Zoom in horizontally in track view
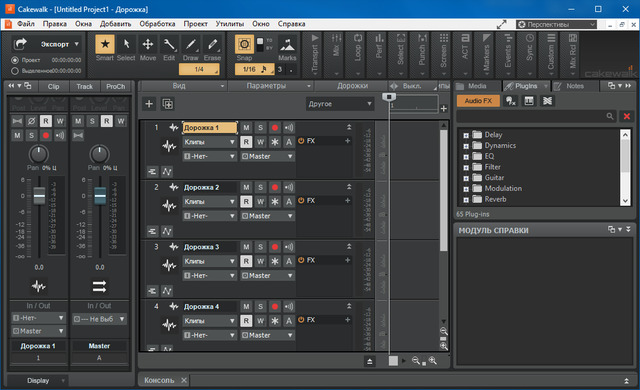The height and width of the screenshot is (390, 640). coord(433,361)
